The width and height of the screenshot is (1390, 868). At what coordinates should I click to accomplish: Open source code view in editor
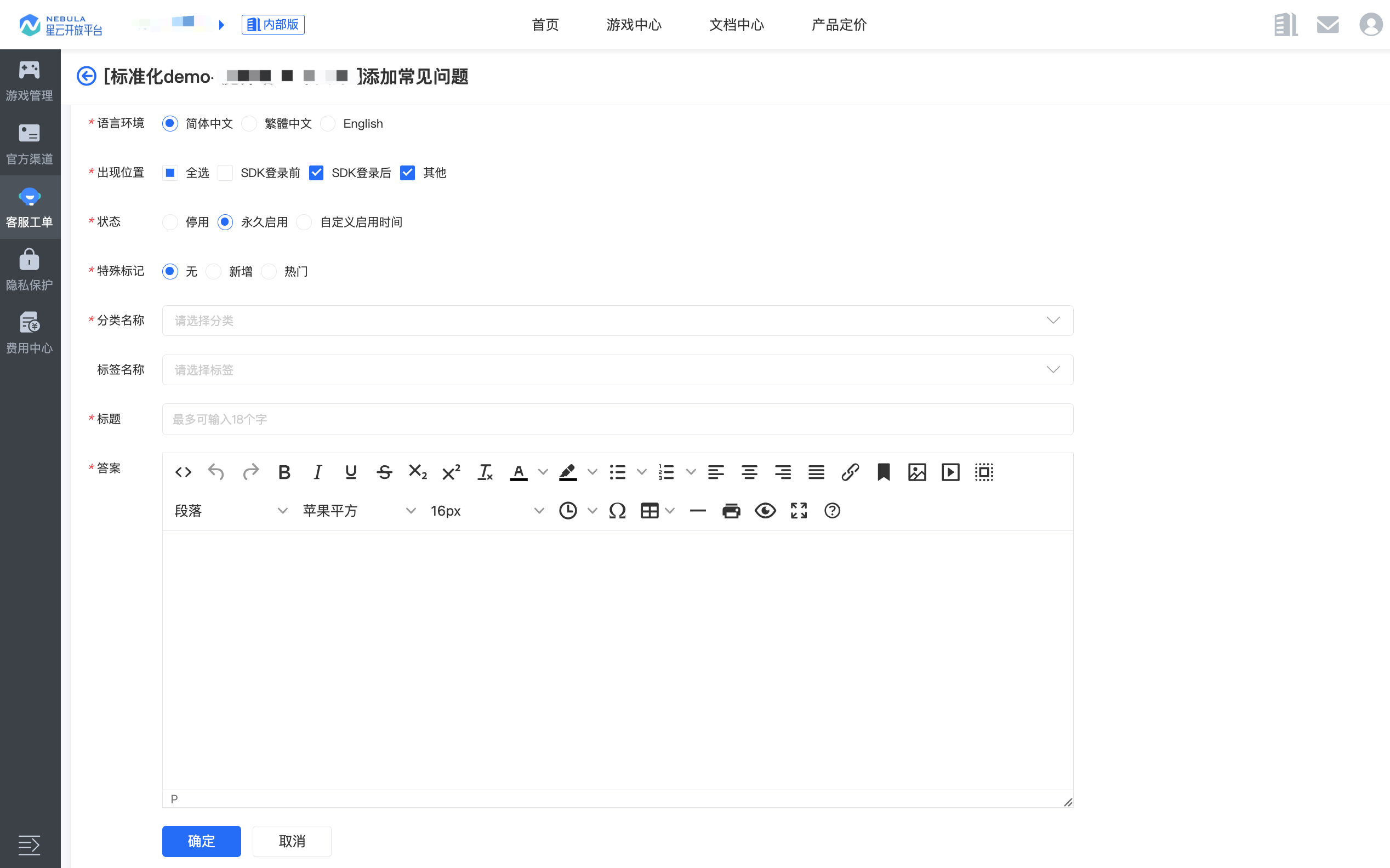(183, 472)
